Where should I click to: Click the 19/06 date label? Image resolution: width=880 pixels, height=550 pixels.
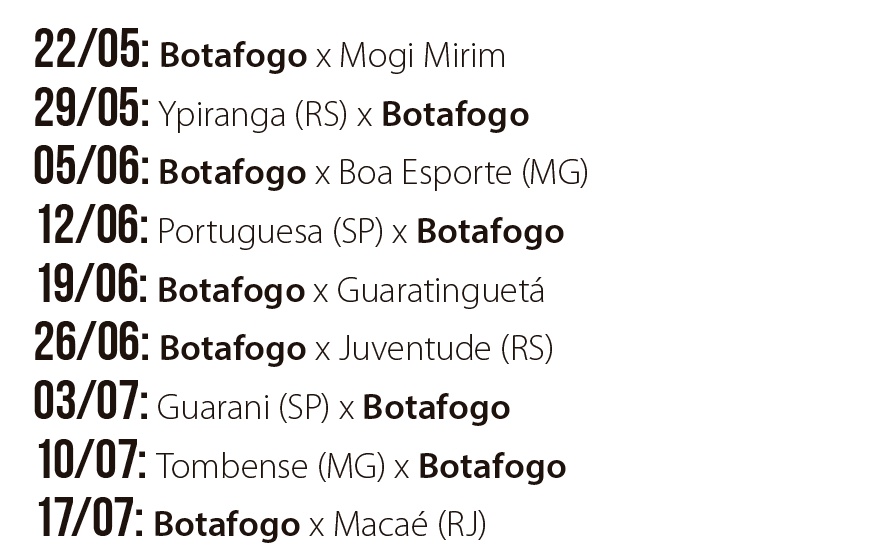click(93, 283)
